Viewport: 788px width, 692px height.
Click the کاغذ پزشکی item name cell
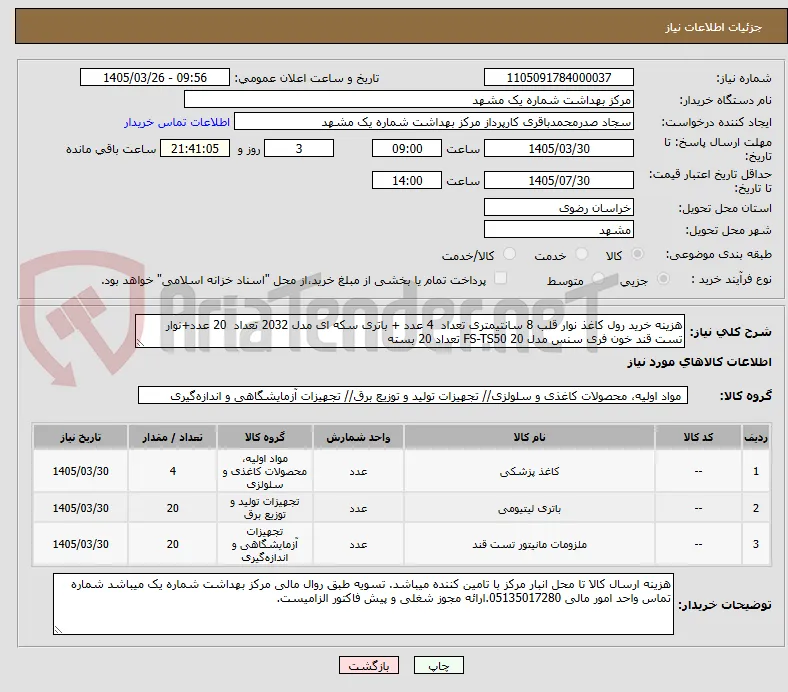[529, 471]
